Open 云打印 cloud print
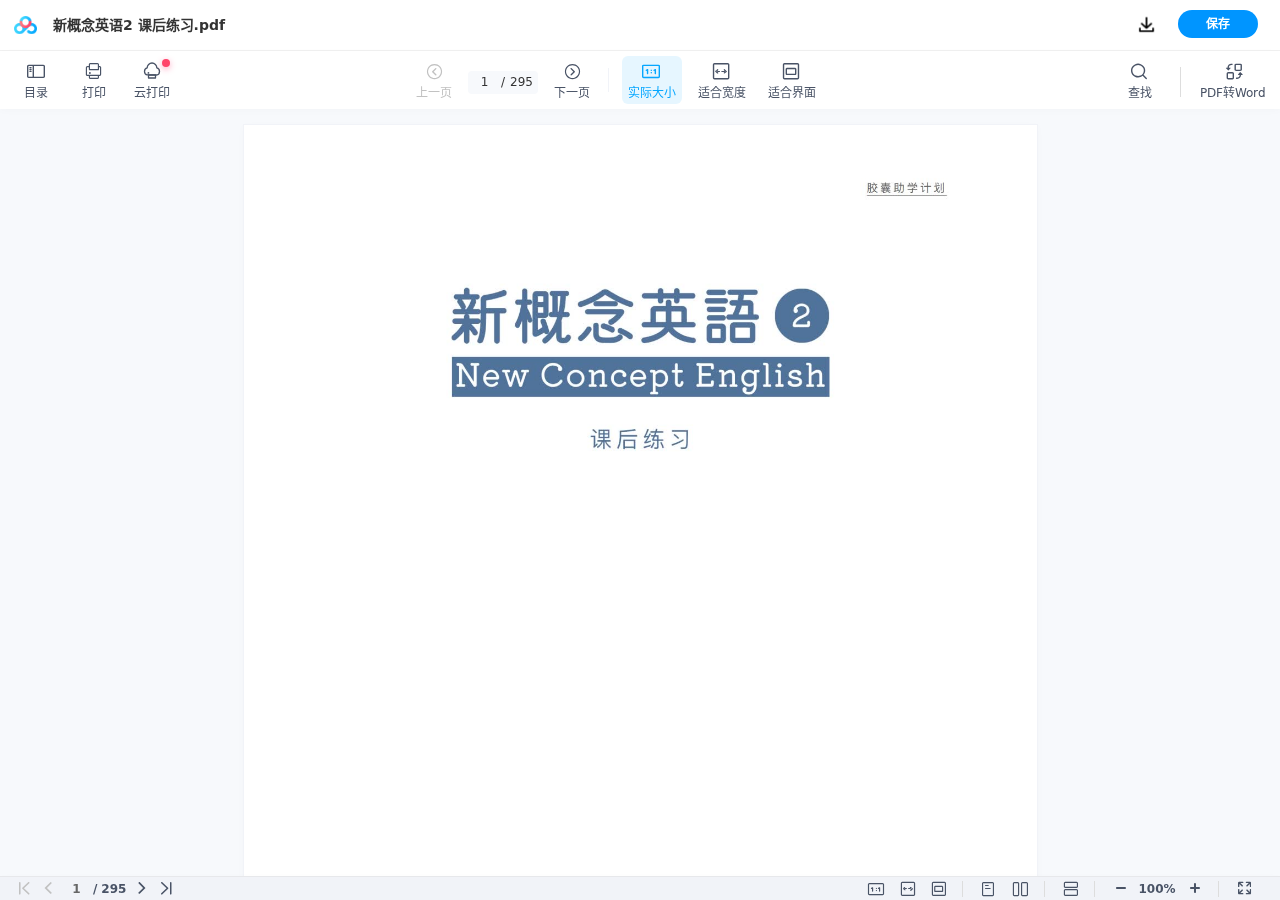 (x=152, y=80)
